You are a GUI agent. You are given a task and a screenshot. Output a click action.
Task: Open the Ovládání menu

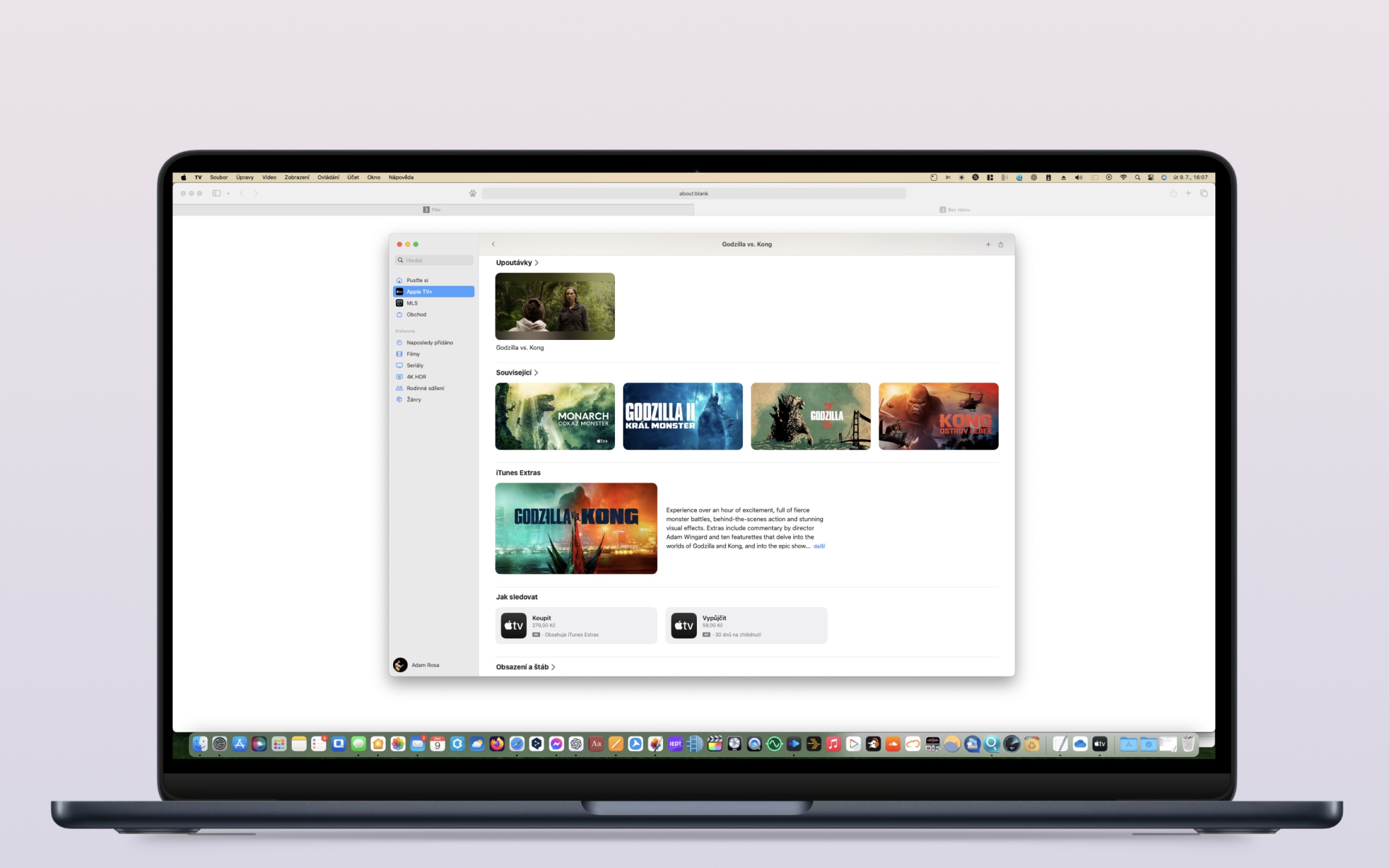(328, 177)
